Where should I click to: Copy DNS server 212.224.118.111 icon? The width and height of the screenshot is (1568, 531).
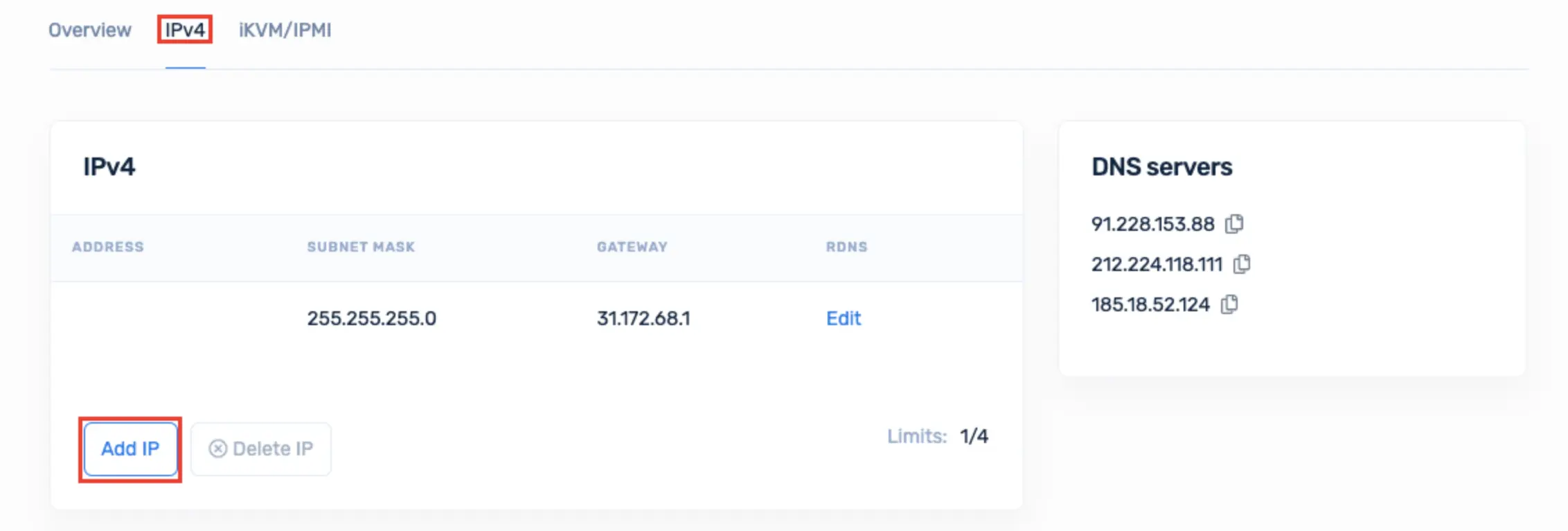point(1242,264)
